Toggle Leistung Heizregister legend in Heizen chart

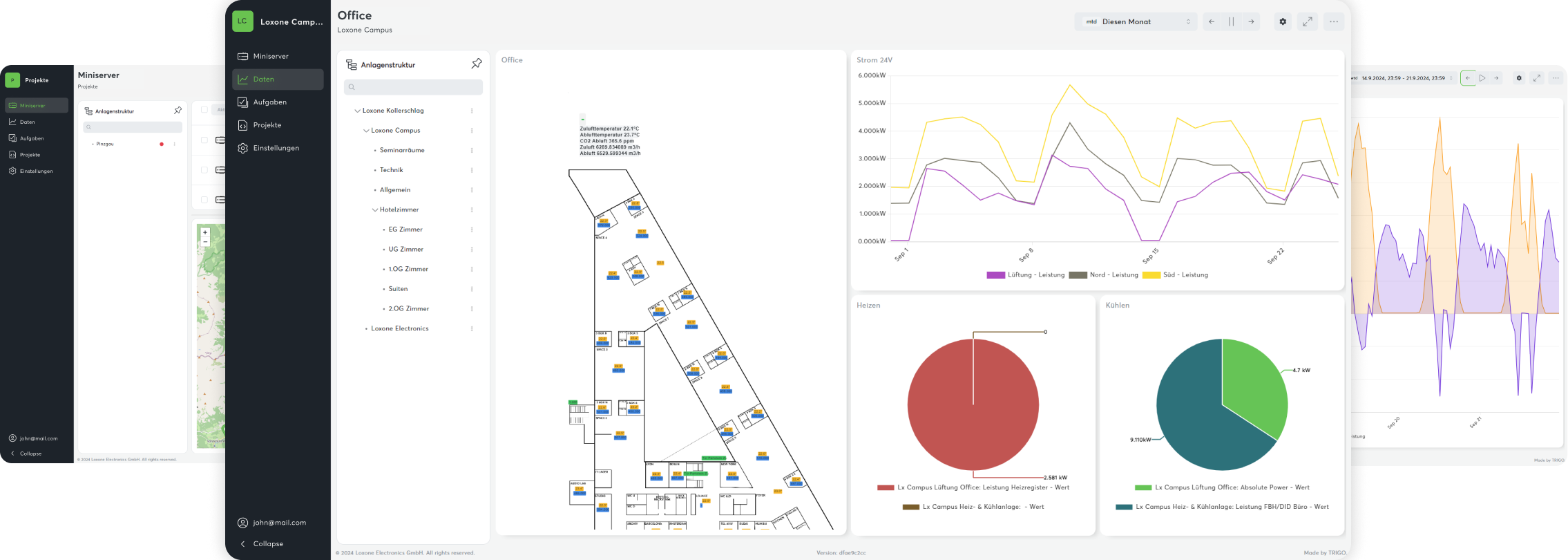click(973, 487)
